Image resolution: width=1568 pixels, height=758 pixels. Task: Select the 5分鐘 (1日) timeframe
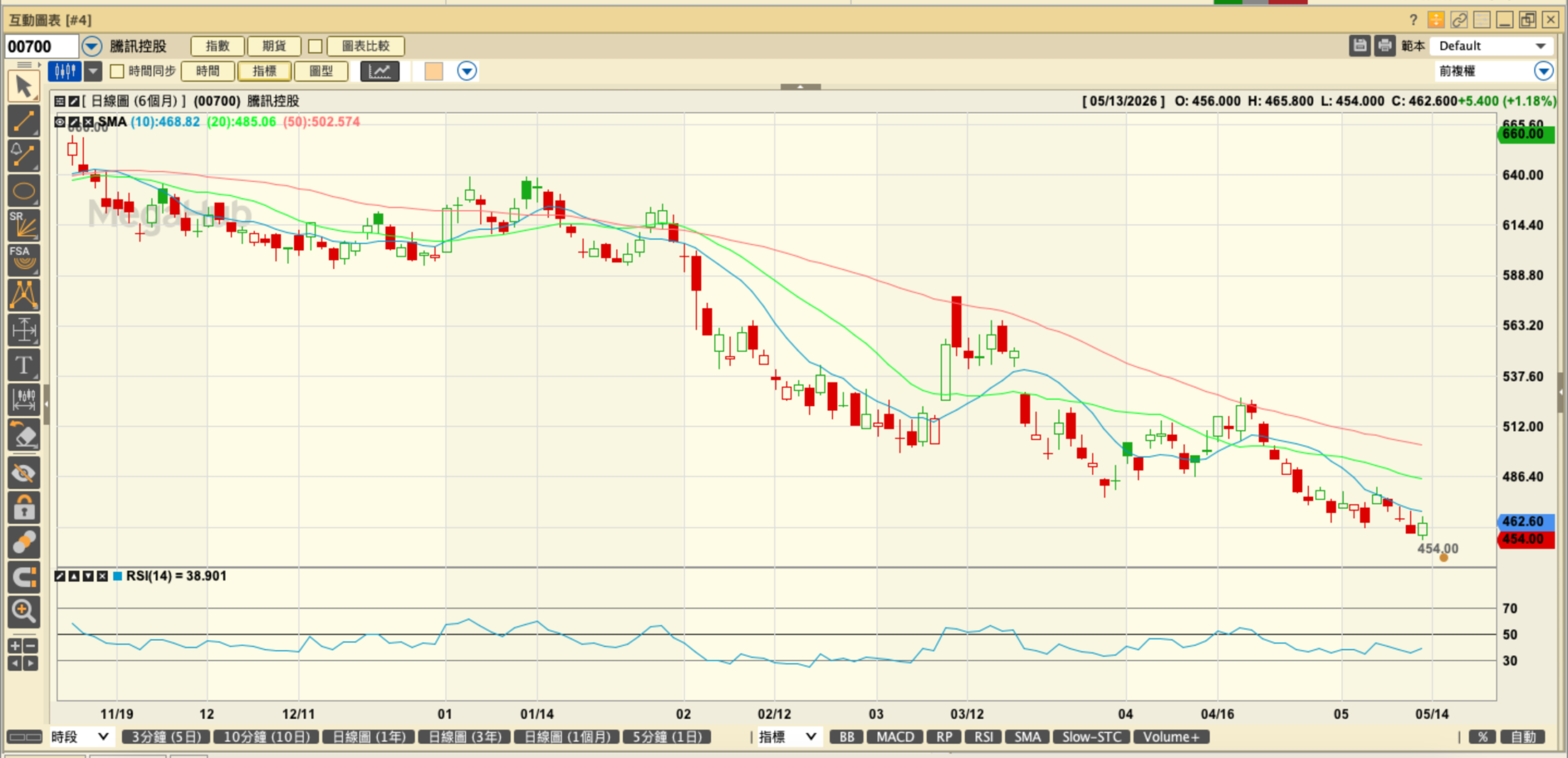click(x=666, y=737)
